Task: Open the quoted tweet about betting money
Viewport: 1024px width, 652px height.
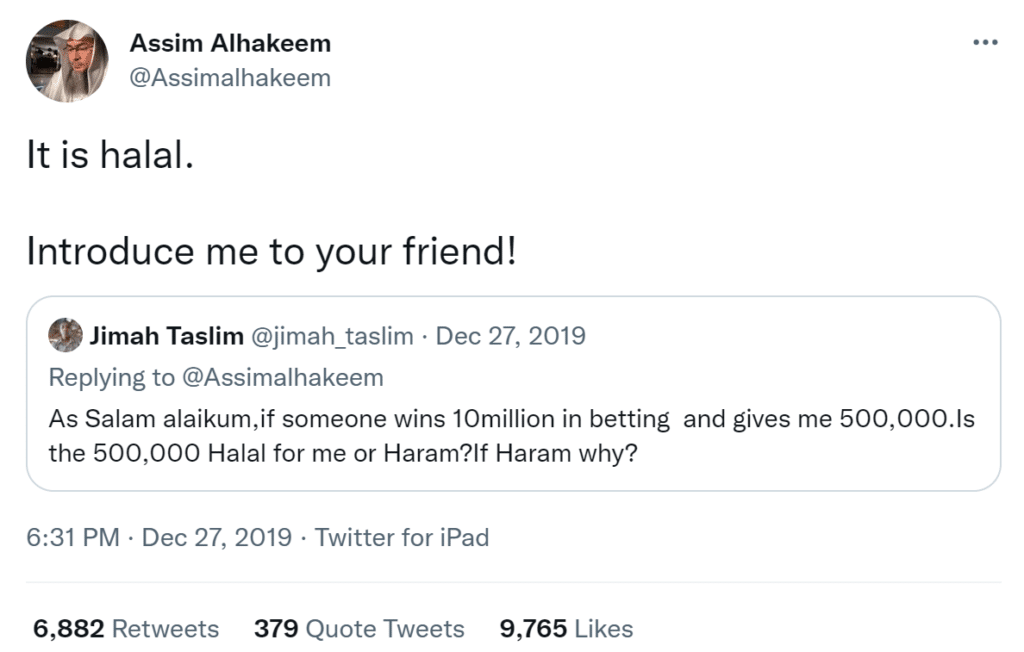Action: tap(513, 393)
